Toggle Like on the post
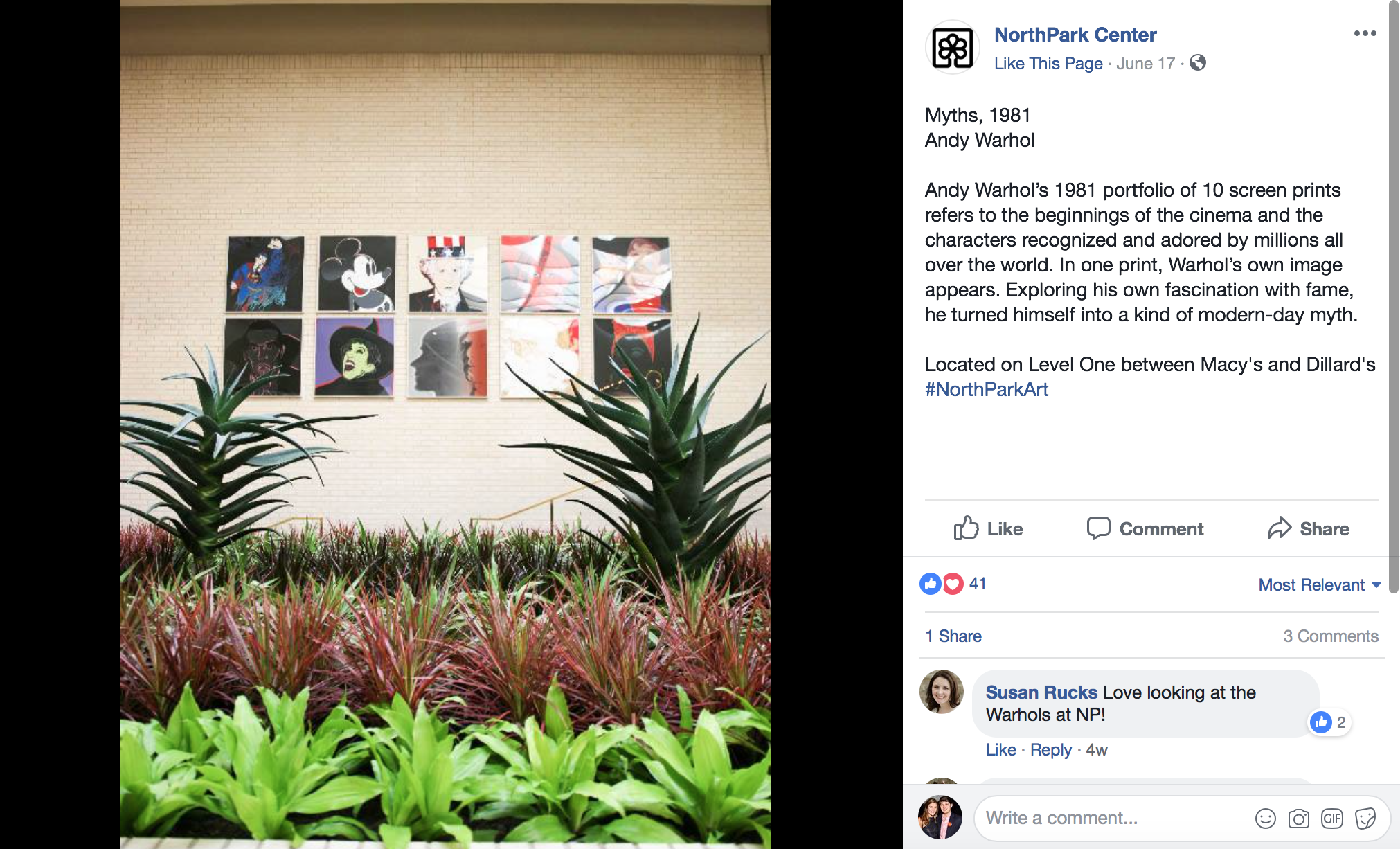1400x849 pixels. coord(988,528)
